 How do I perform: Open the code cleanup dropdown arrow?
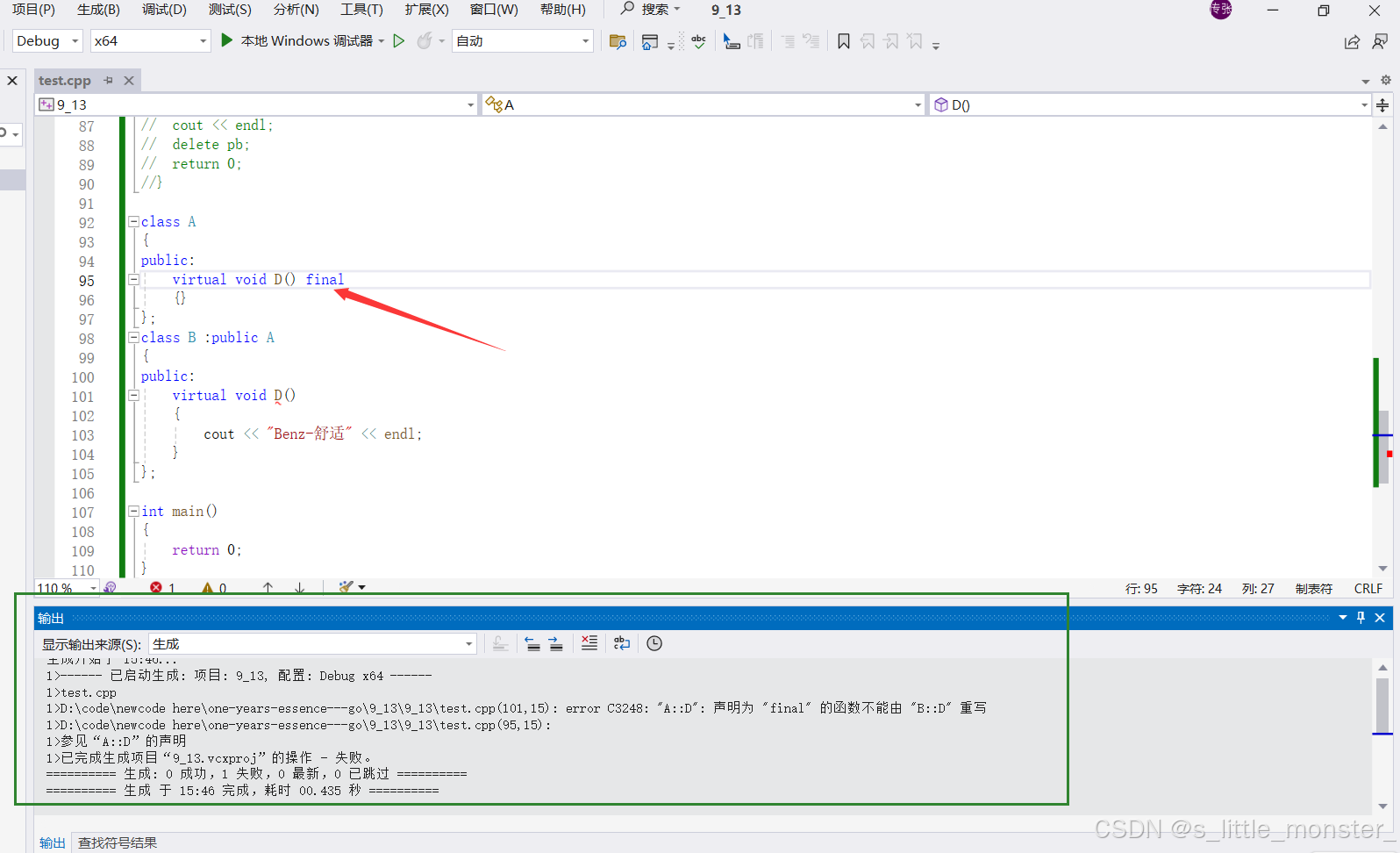362,587
